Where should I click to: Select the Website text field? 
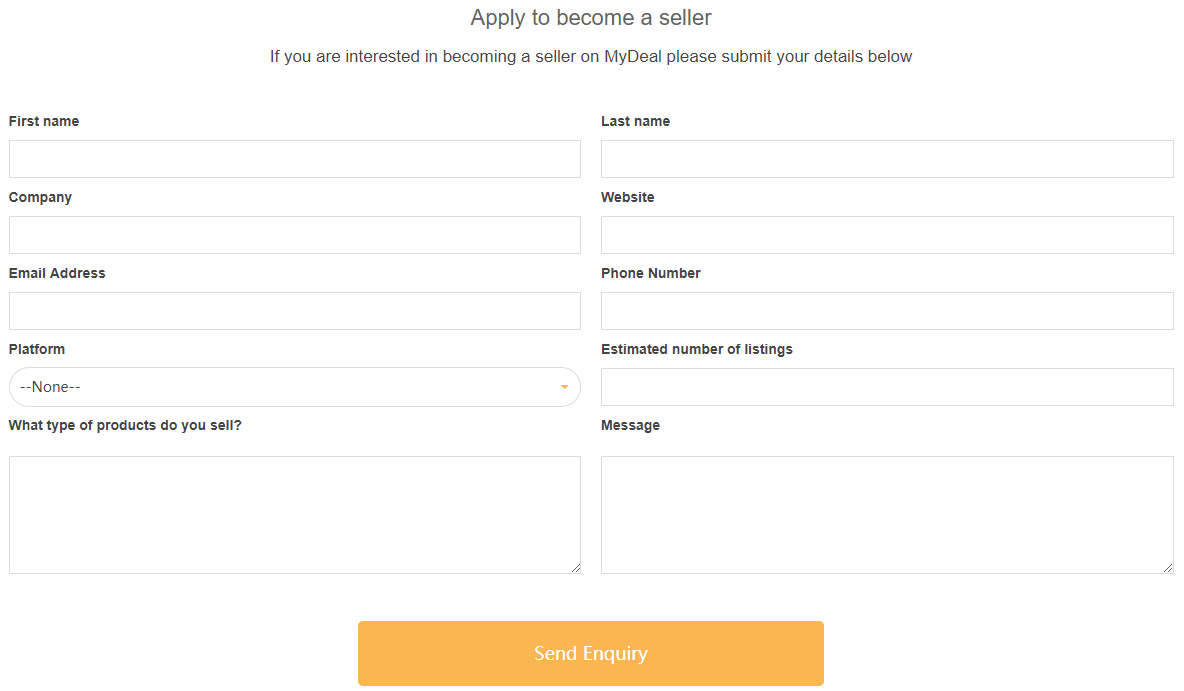pyautogui.click(x=887, y=235)
